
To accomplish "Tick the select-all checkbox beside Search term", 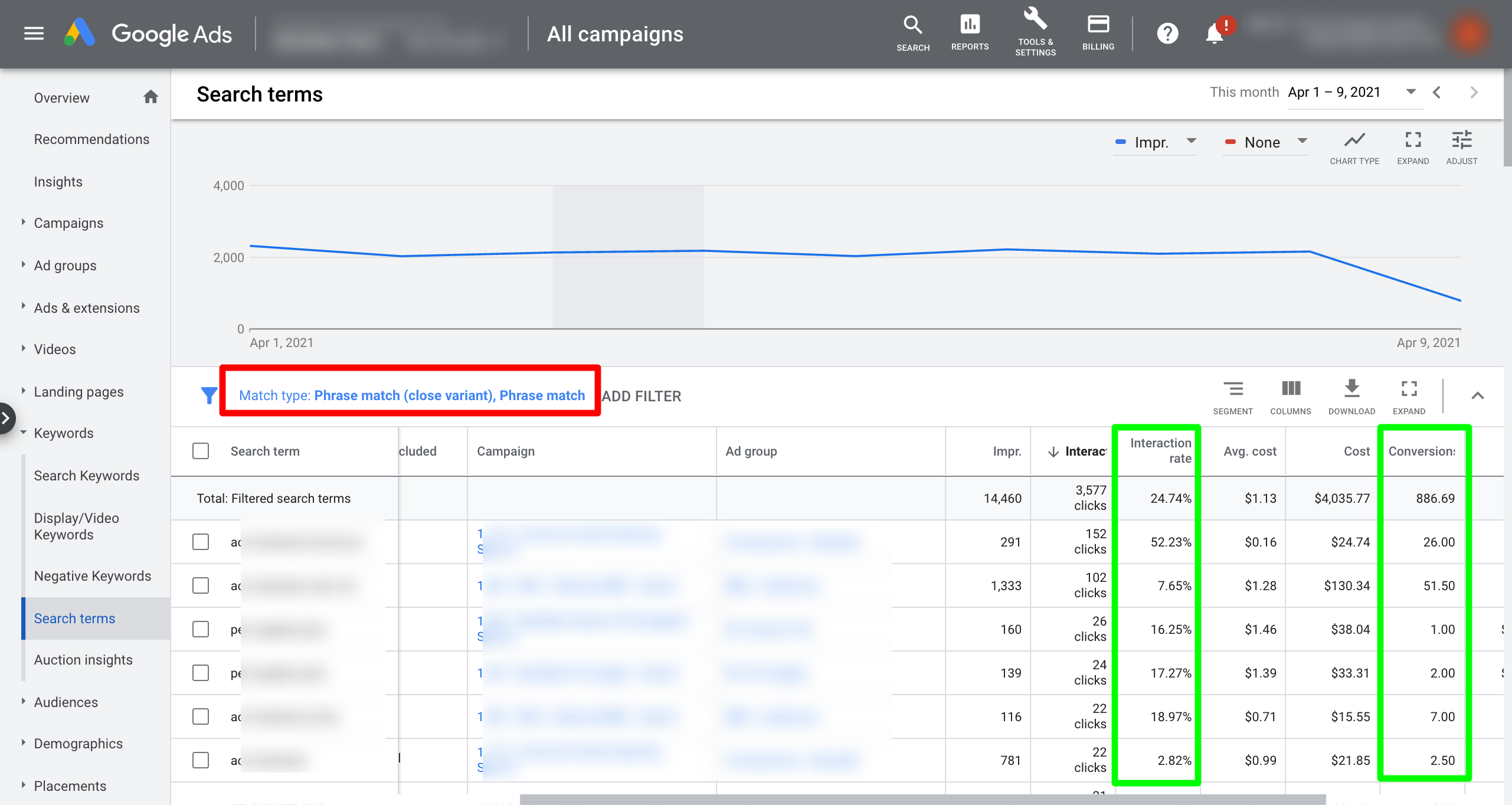I will tap(201, 451).
